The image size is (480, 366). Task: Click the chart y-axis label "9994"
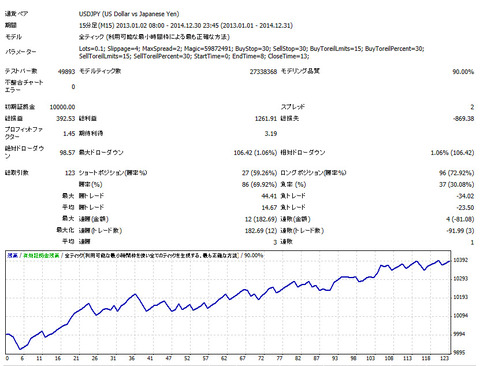459,334
